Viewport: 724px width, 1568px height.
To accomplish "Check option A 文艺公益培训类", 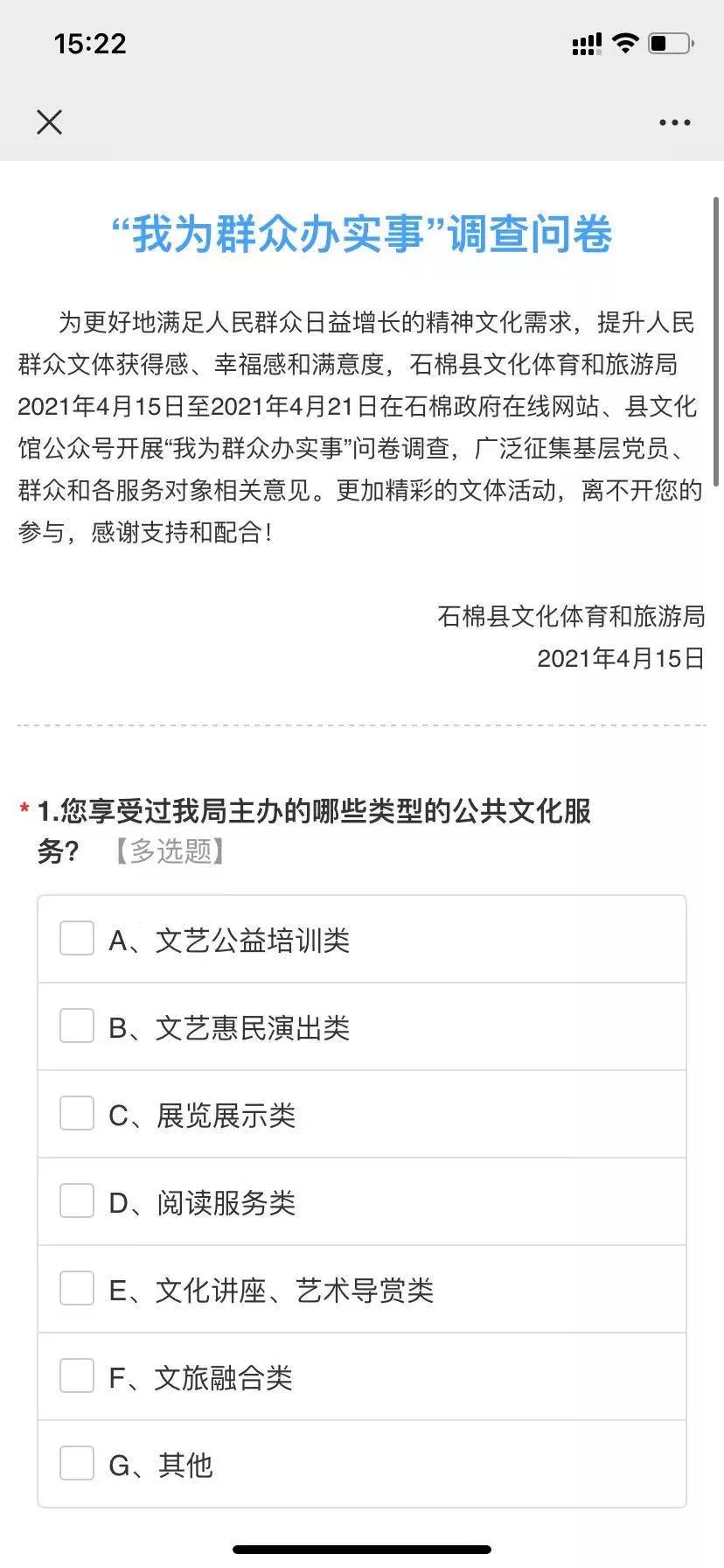I will (362, 940).
